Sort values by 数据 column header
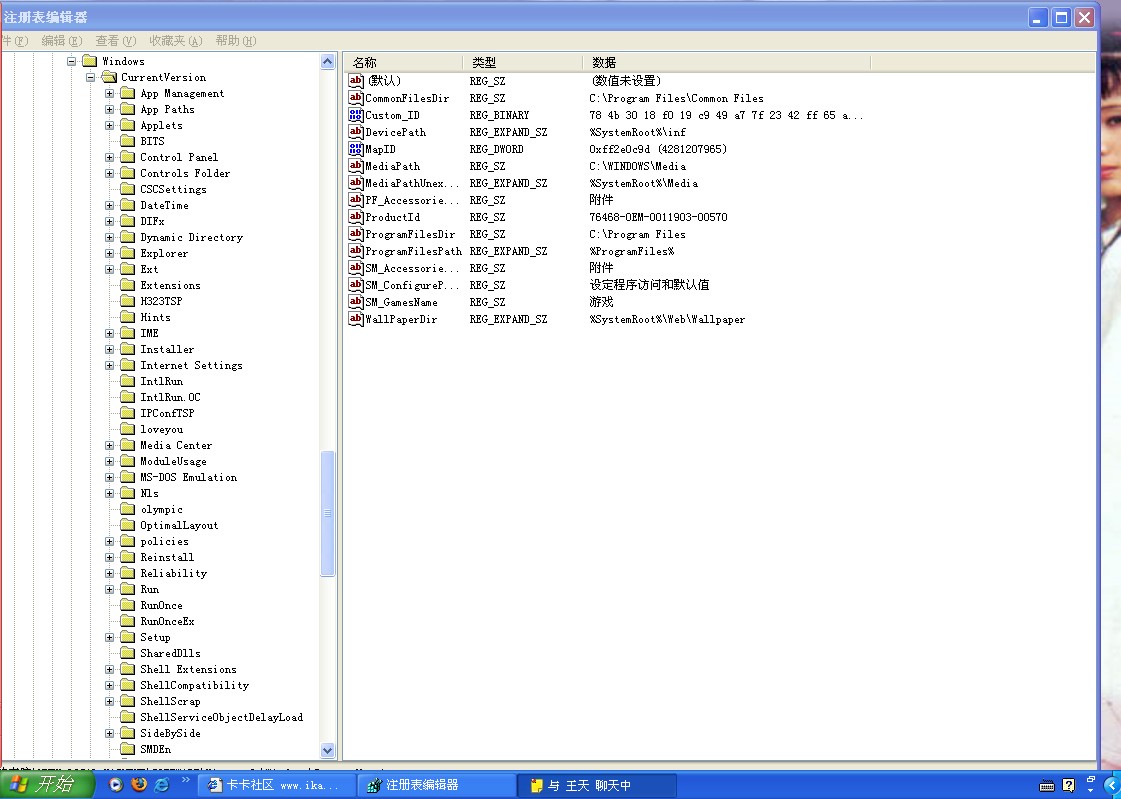Viewport: 1121px width, 799px height. pyautogui.click(x=726, y=62)
